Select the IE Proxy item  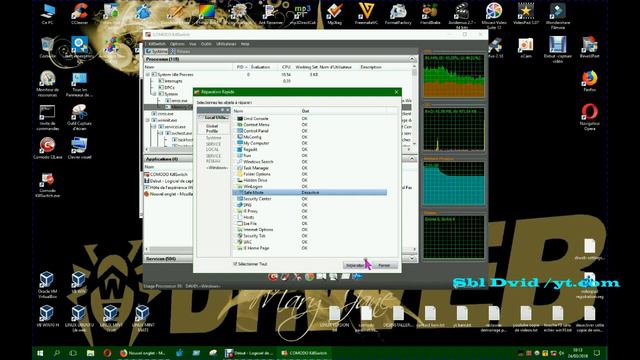click(x=251, y=211)
